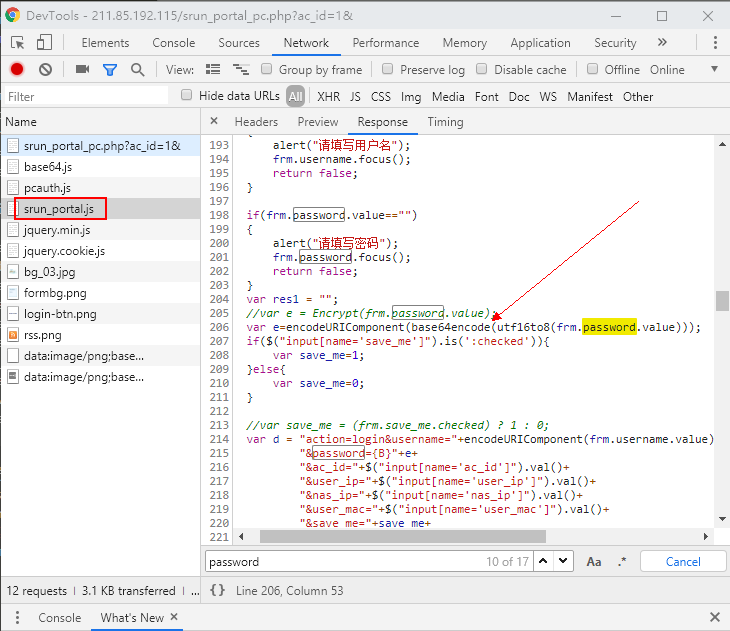Jump to next search match arrow

(564, 561)
